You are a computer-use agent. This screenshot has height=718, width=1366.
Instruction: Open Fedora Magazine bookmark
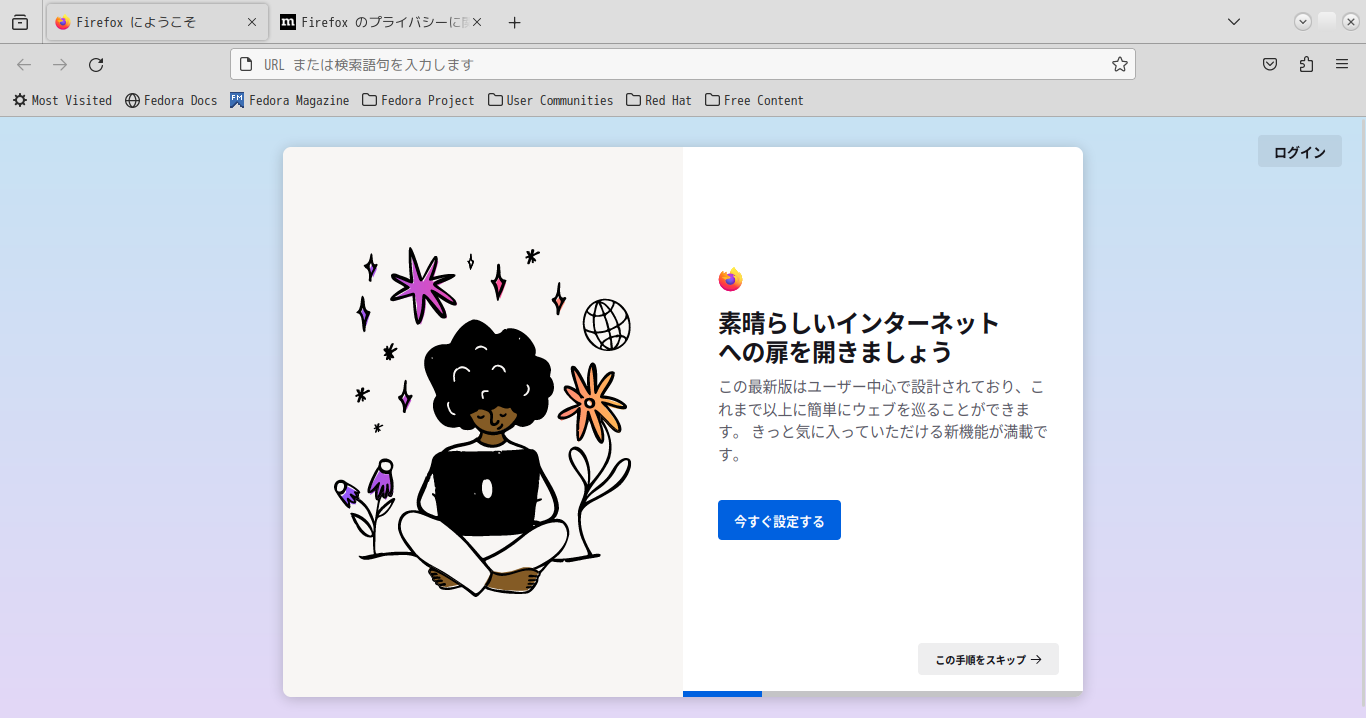point(290,100)
